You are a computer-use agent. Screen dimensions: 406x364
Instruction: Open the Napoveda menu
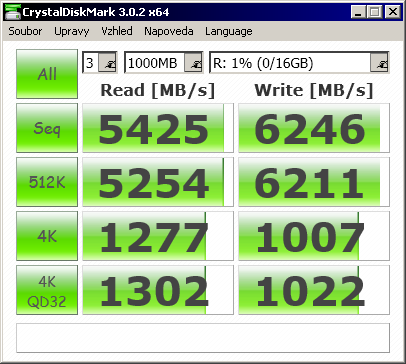tap(169, 31)
